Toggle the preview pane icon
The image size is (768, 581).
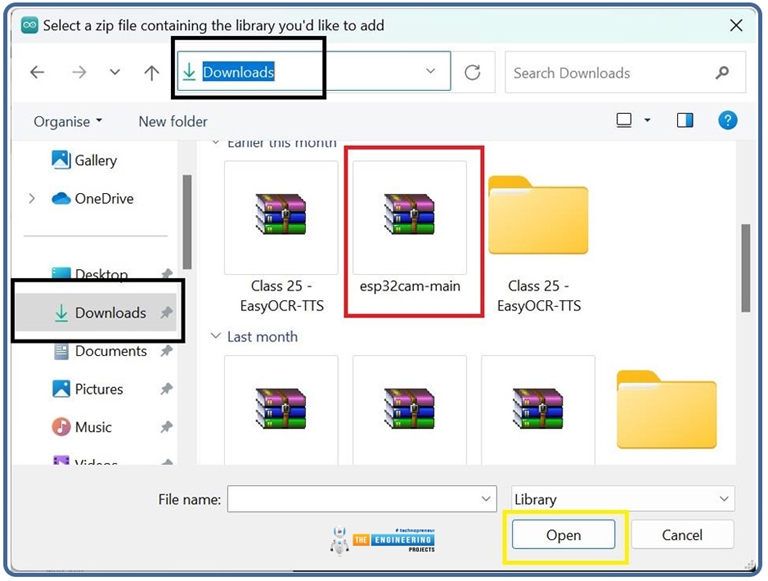tap(685, 120)
